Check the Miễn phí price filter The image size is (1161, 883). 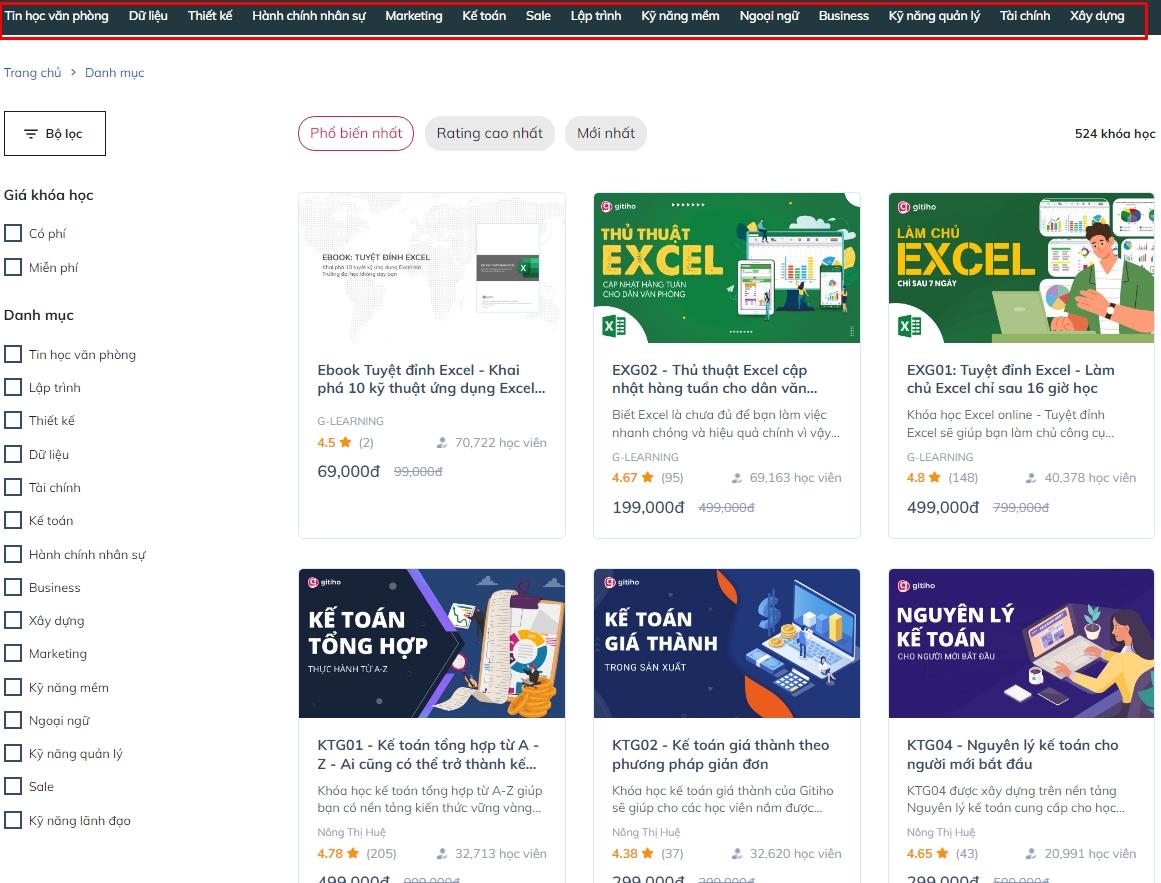(13, 266)
